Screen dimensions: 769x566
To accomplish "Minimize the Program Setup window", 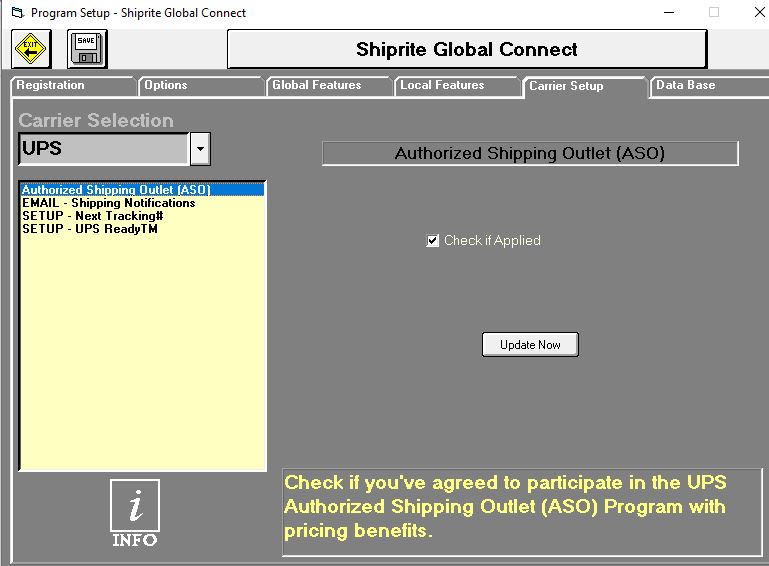I will (x=669, y=13).
